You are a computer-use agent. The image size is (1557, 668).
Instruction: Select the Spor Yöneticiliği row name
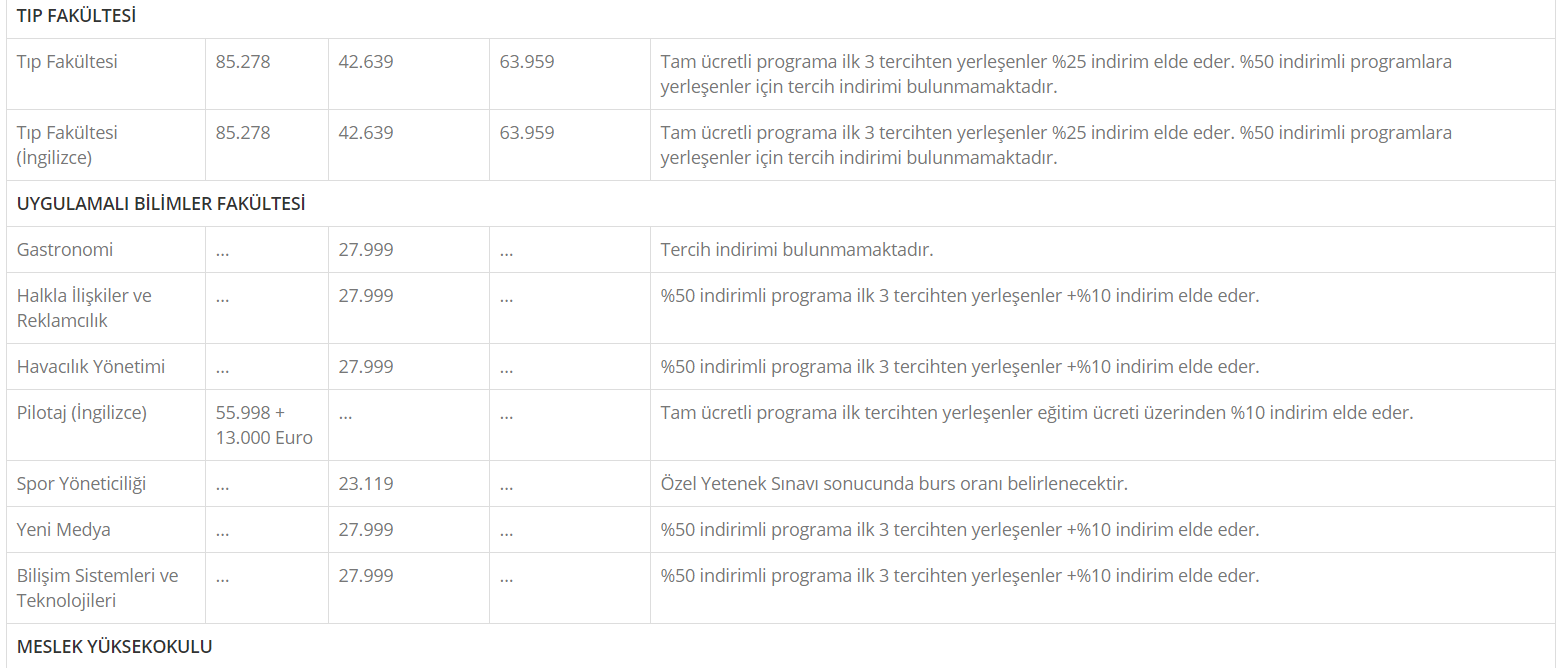pos(81,484)
